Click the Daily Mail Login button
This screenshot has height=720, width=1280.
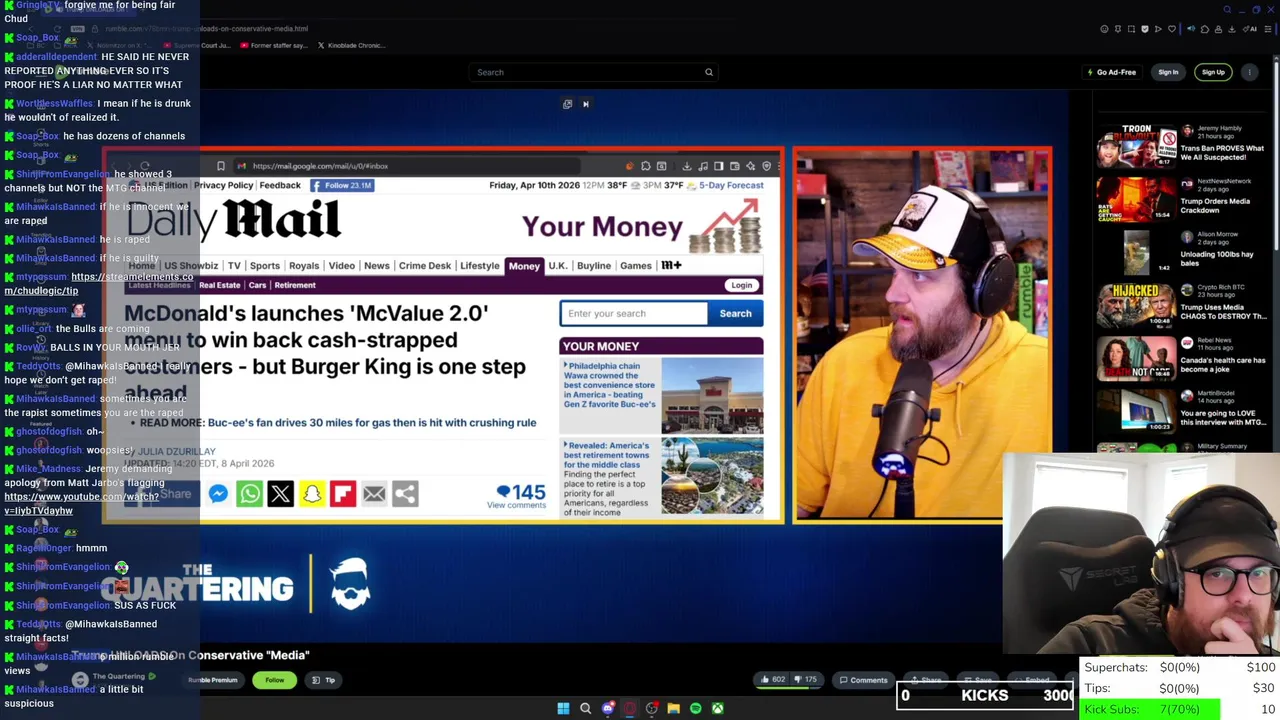pyautogui.click(x=741, y=285)
